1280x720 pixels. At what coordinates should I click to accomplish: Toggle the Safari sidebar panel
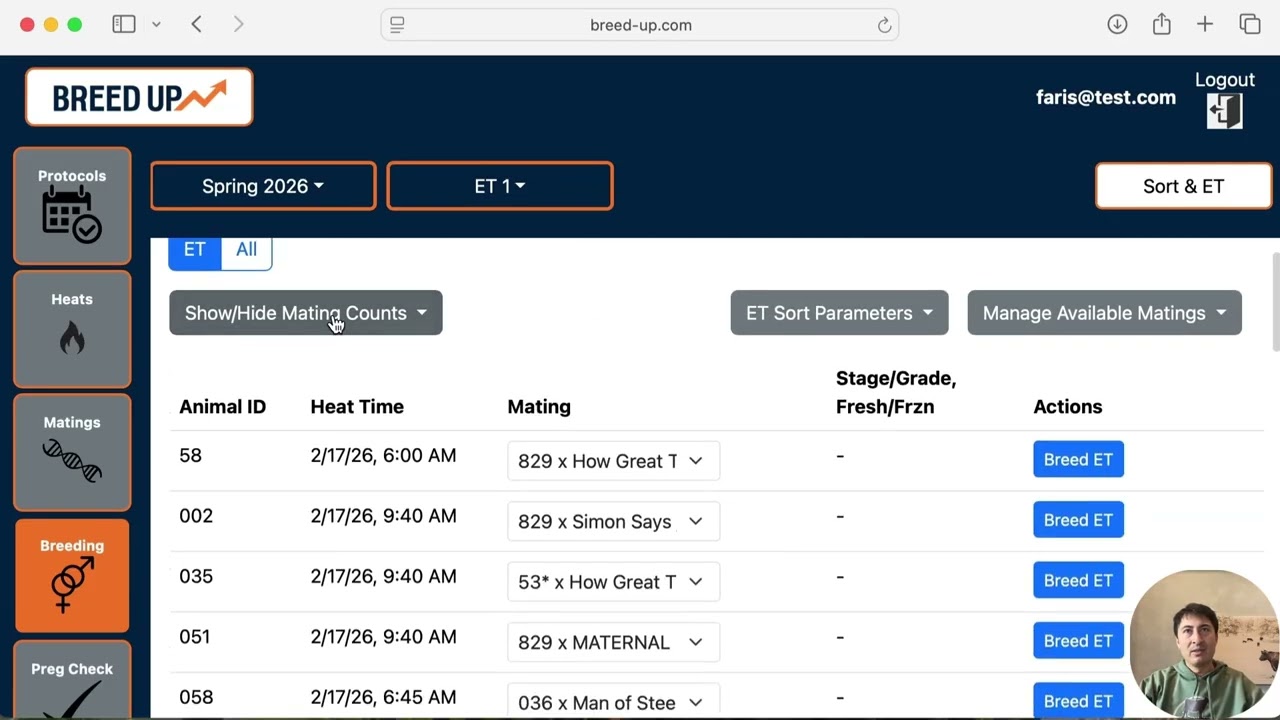tap(124, 25)
